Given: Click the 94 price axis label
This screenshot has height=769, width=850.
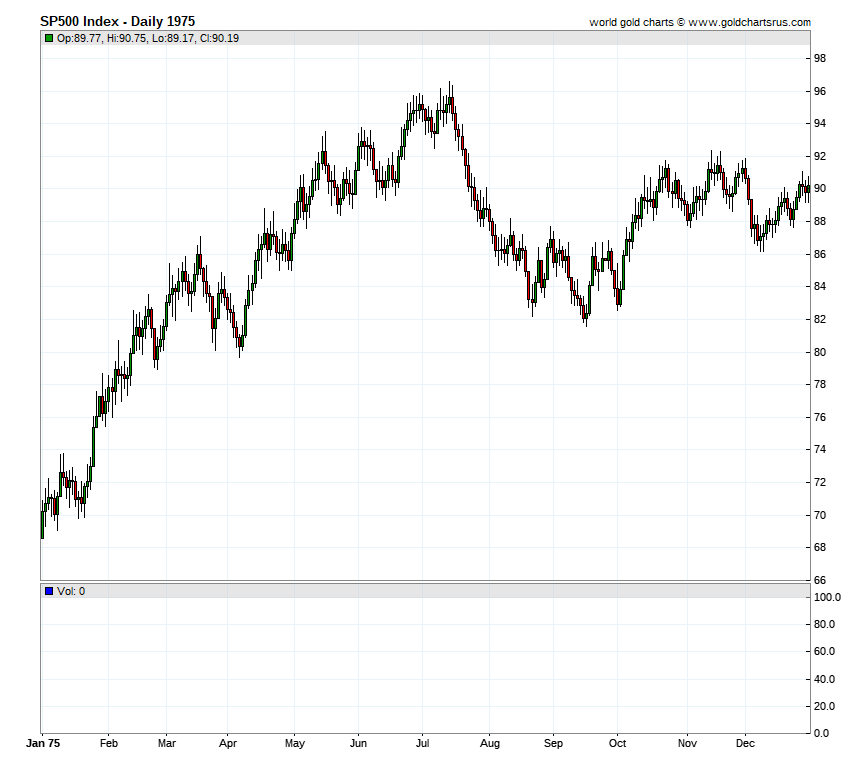Looking at the screenshot, I should tap(820, 124).
